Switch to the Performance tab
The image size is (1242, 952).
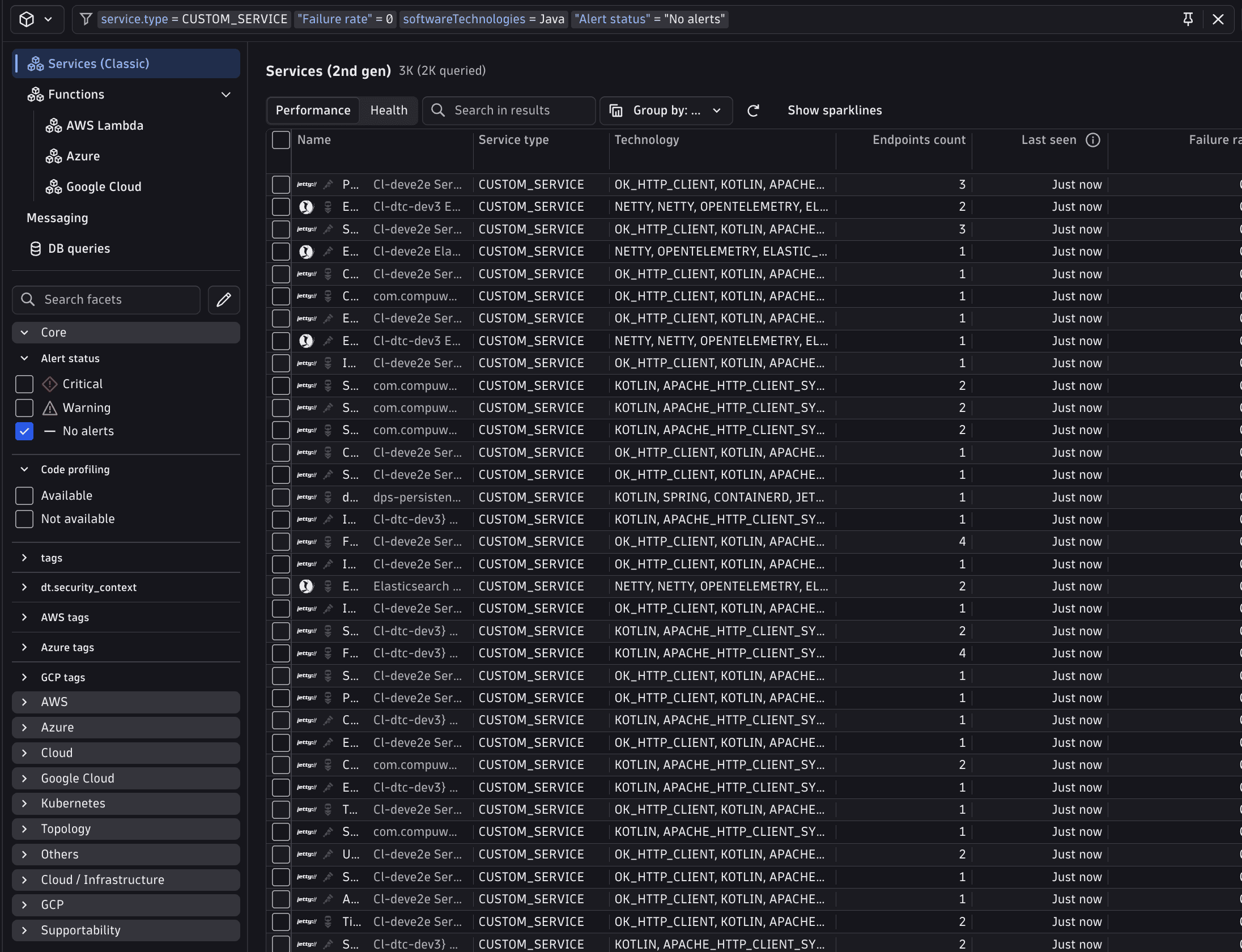[x=313, y=110]
